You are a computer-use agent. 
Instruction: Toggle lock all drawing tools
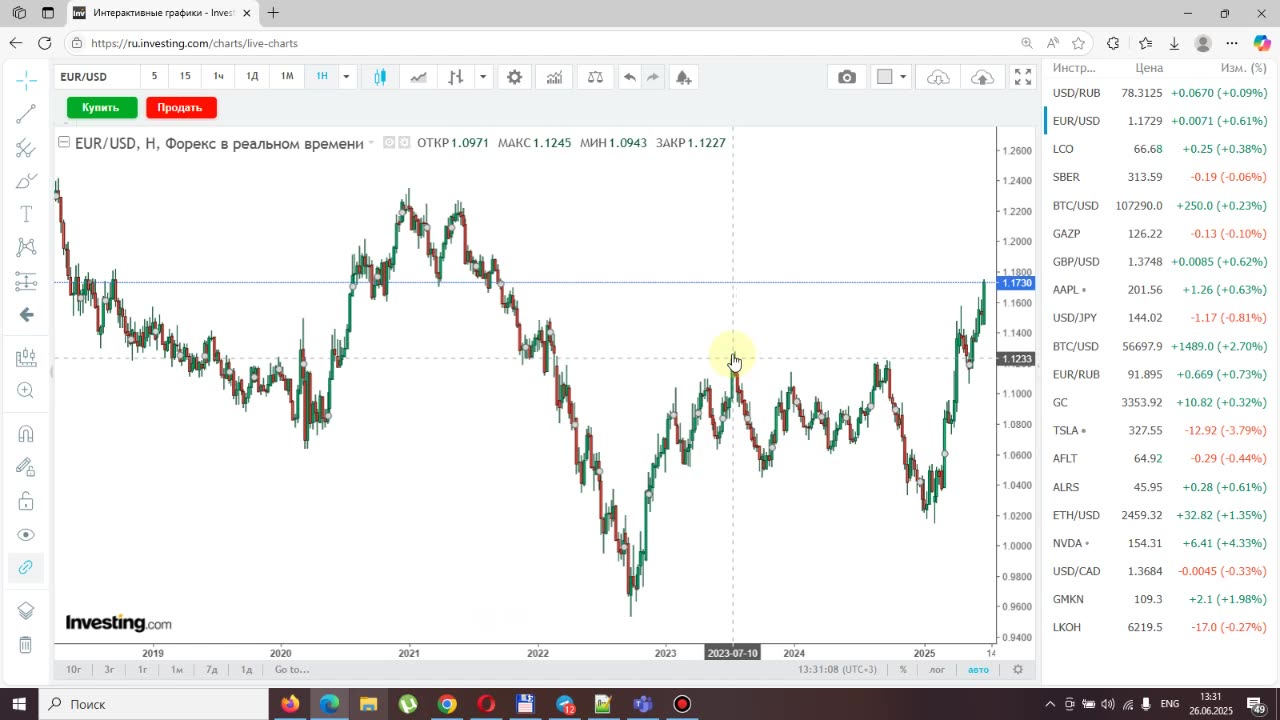(26, 501)
